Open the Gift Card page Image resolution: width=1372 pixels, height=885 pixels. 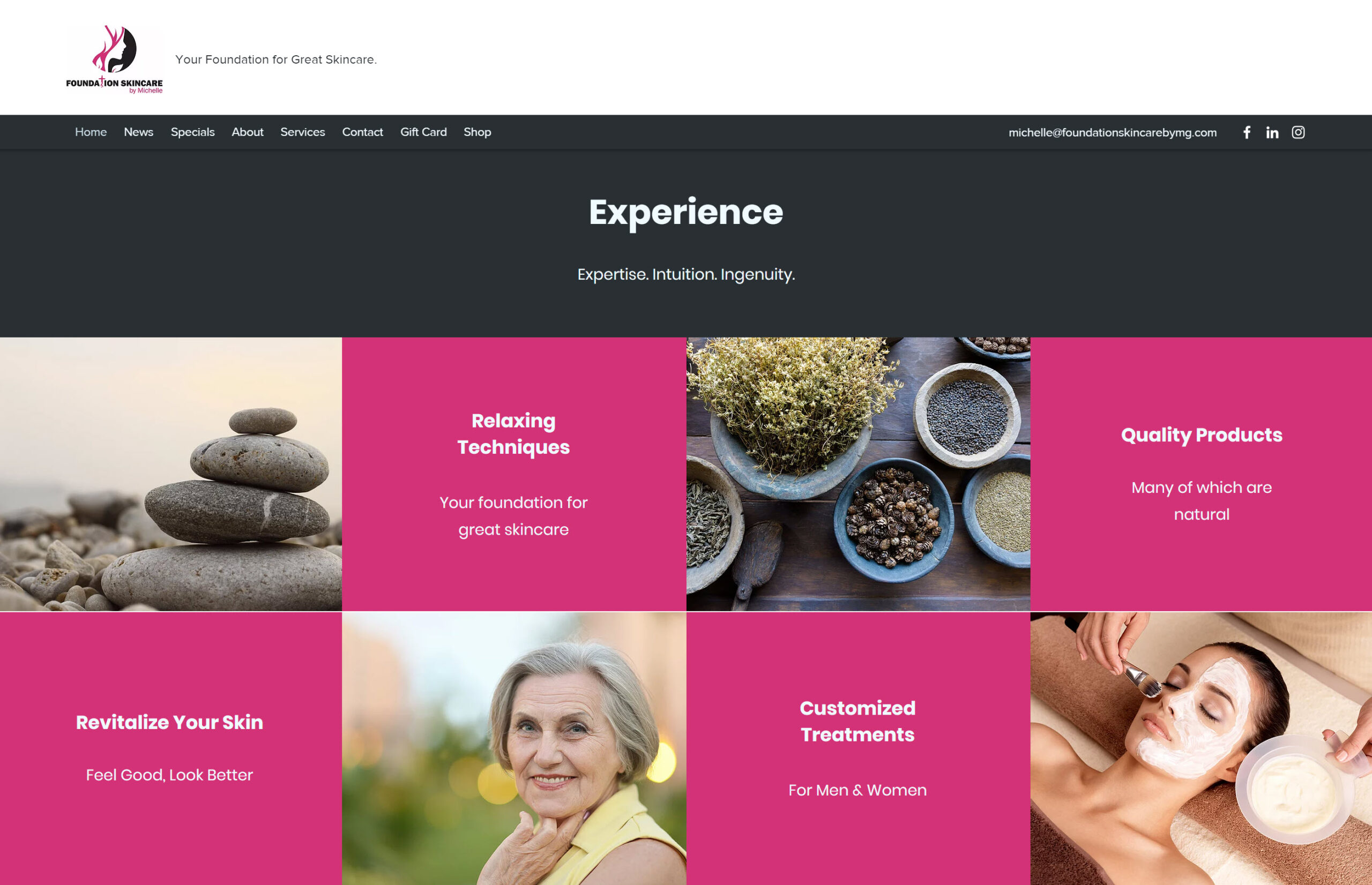pyautogui.click(x=423, y=132)
